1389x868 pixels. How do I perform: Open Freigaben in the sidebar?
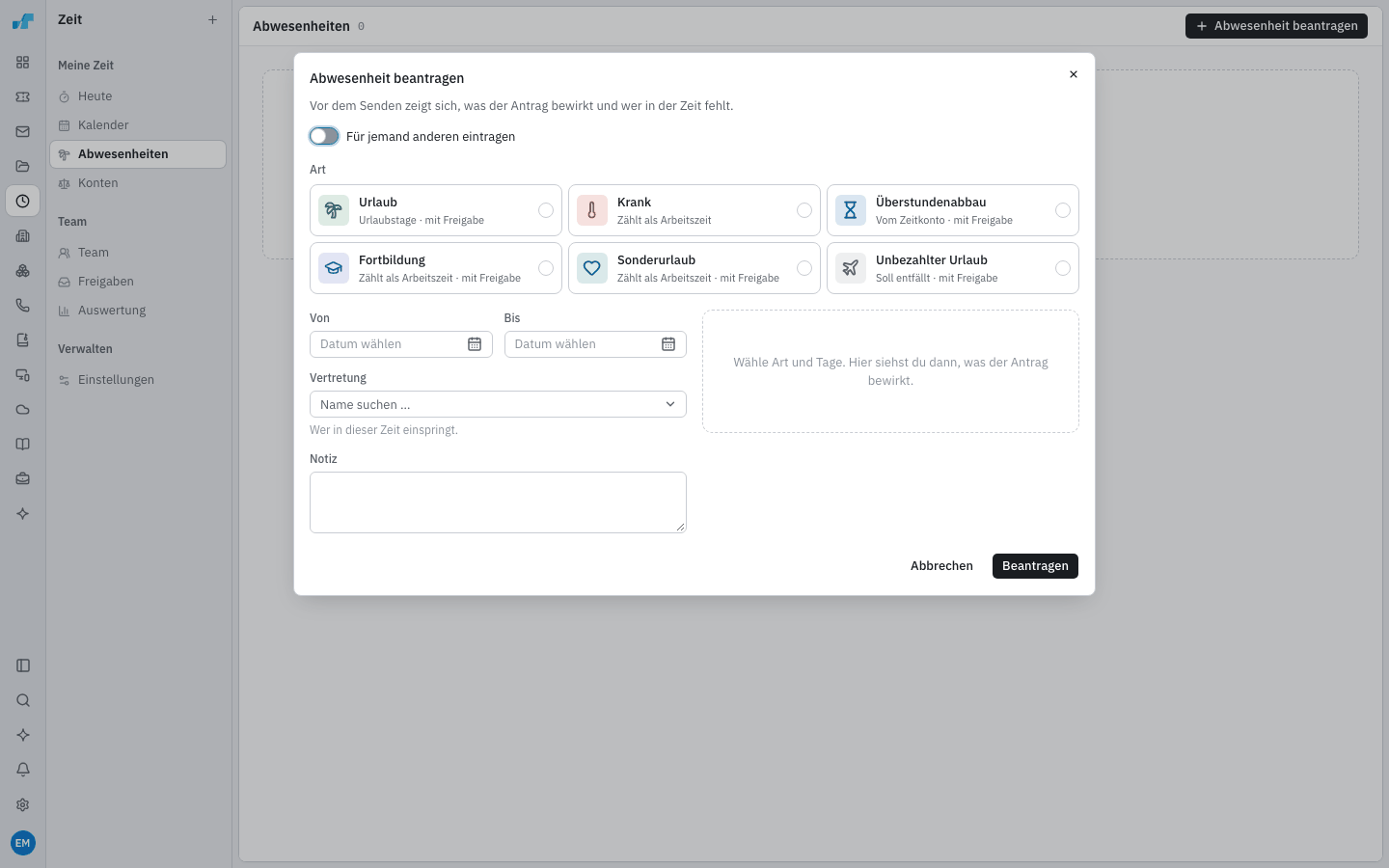(138, 282)
